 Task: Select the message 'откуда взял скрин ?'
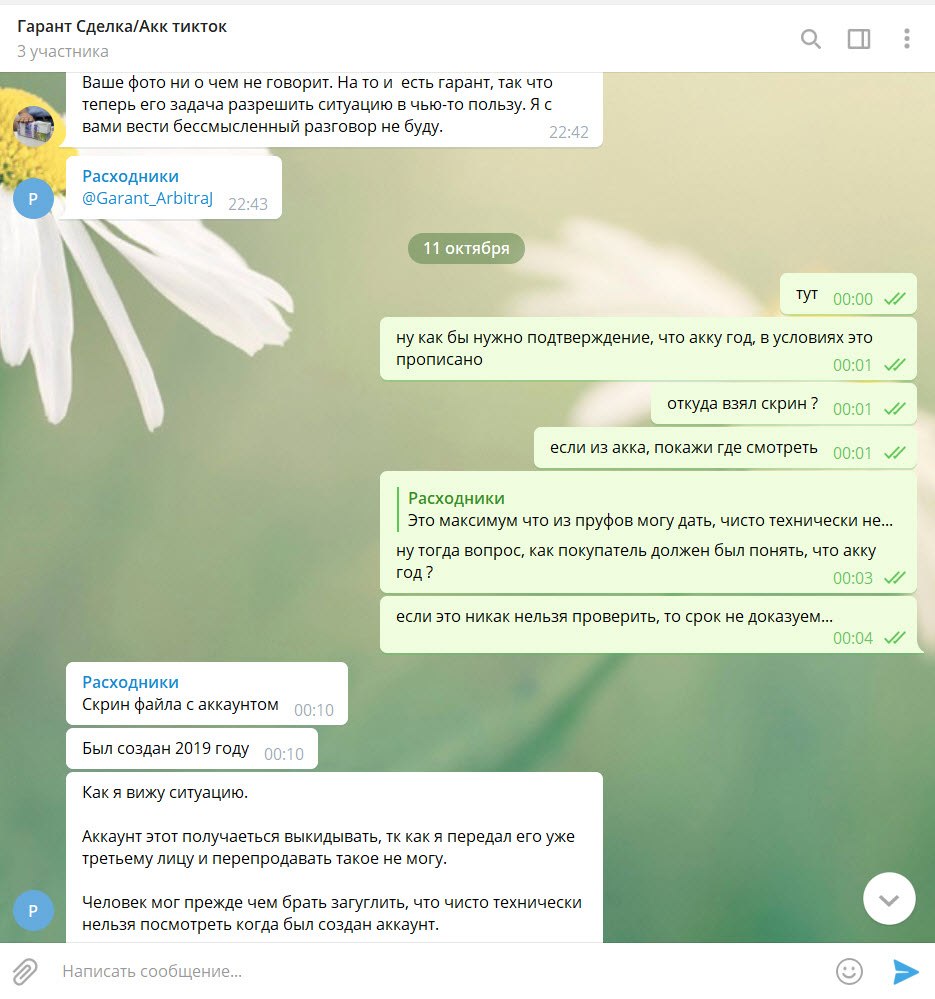[x=783, y=404]
